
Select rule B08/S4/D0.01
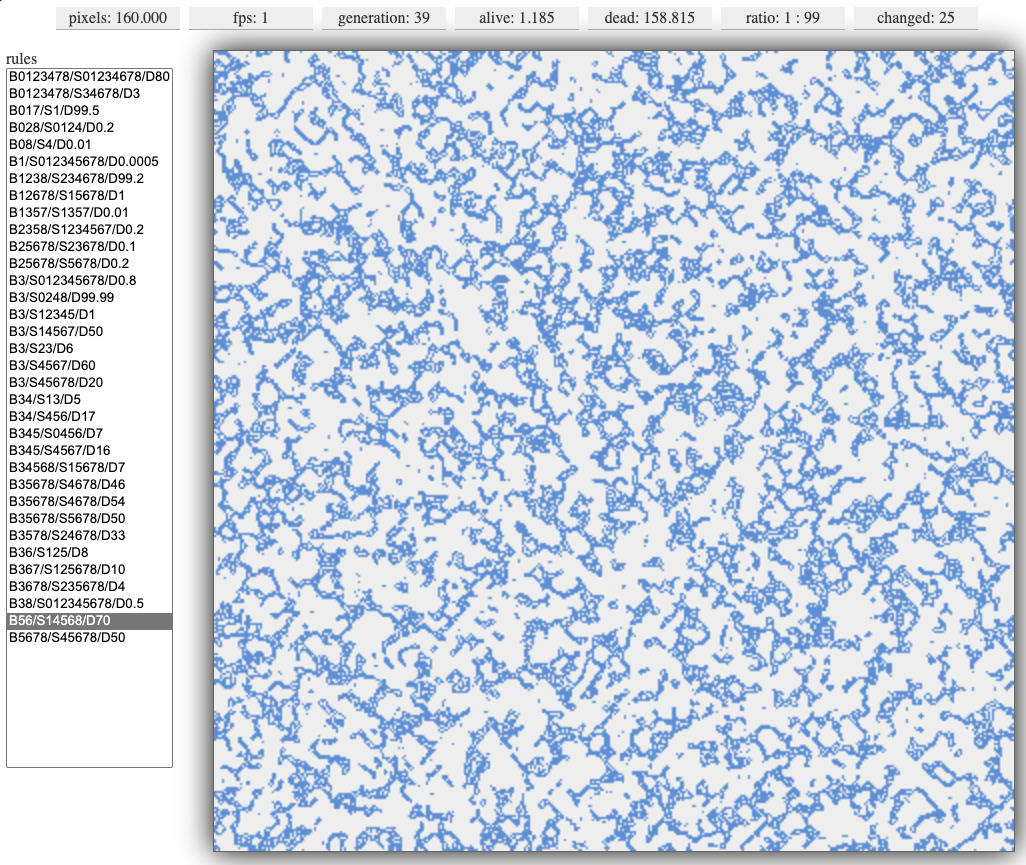pos(90,145)
